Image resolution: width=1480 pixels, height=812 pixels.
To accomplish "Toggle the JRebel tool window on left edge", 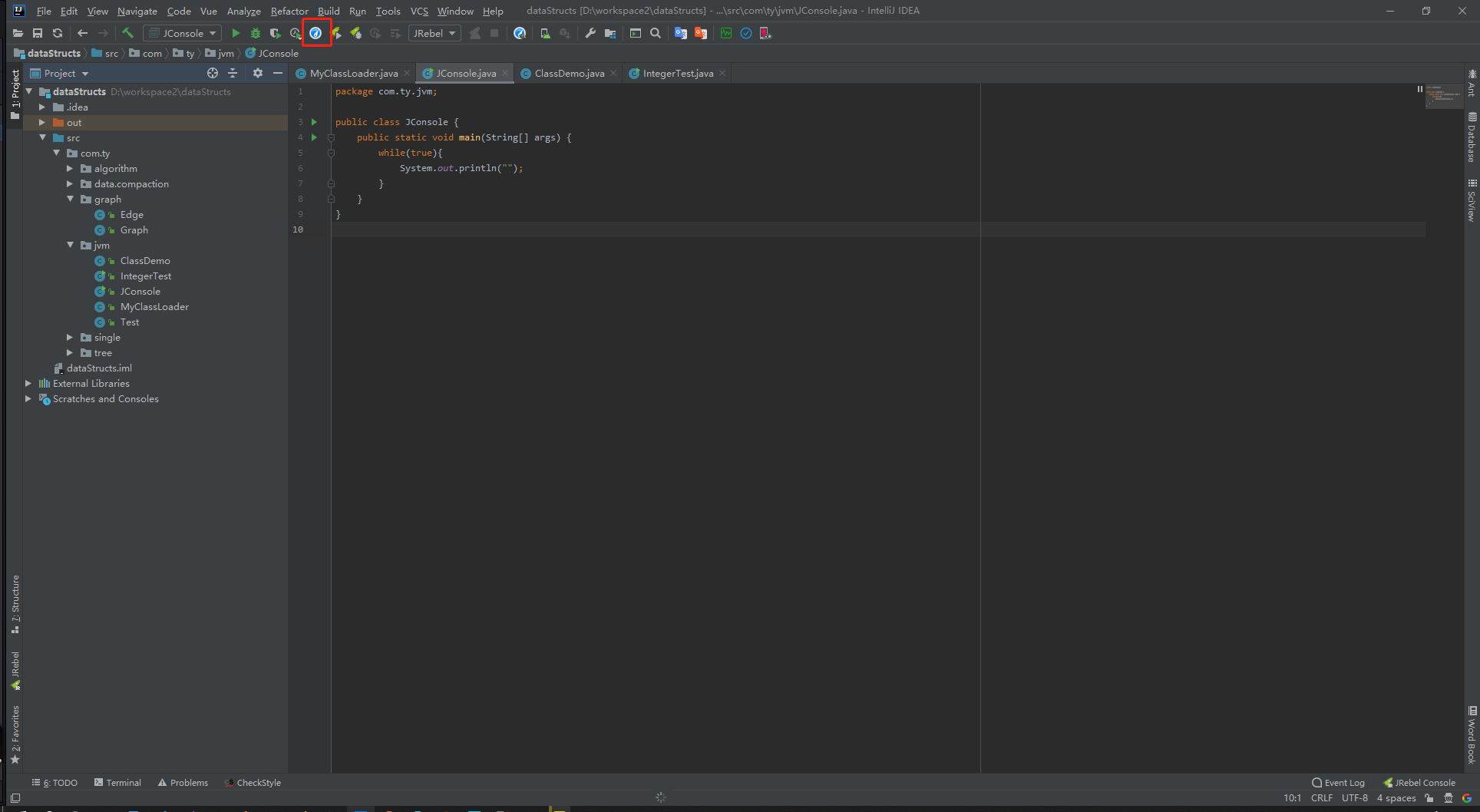I will click(x=15, y=664).
